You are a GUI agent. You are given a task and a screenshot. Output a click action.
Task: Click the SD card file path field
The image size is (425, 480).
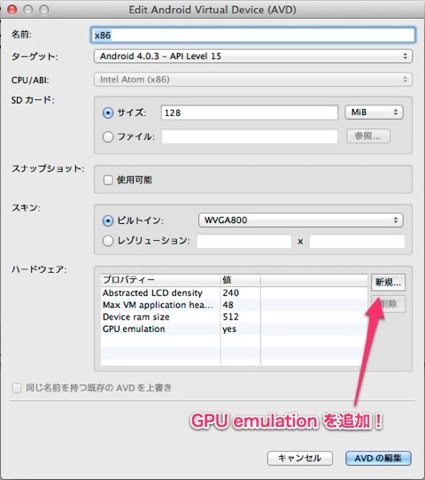click(249, 137)
